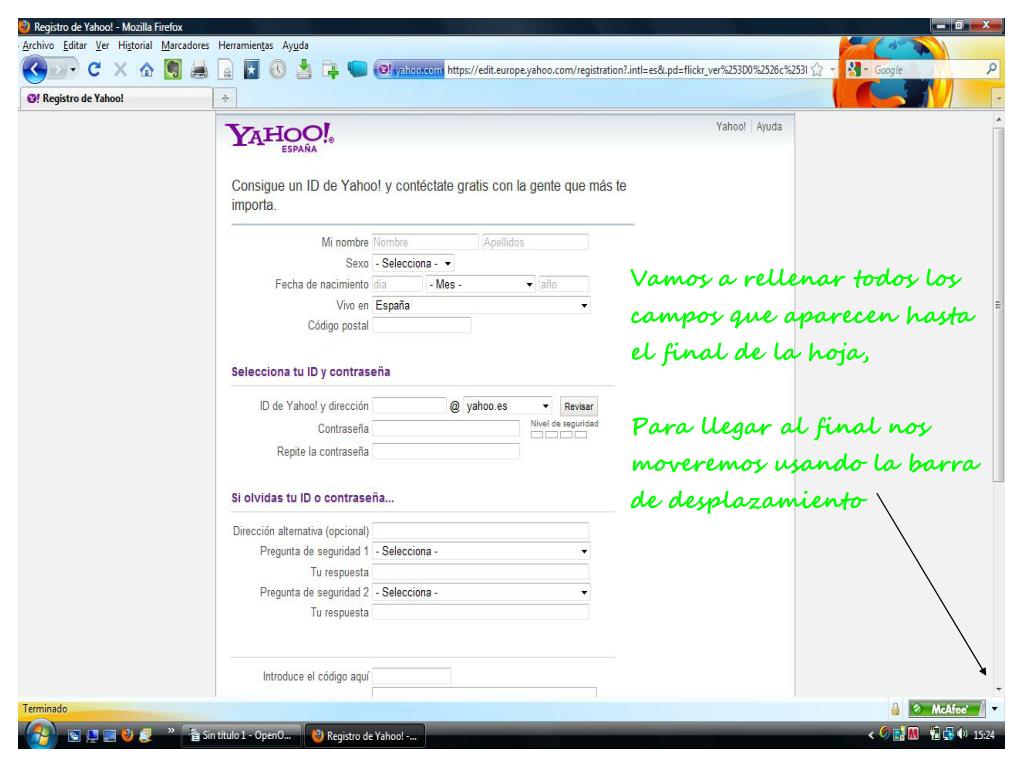Click the yahoo.com site identity badge
Viewport: 1023px width, 767px height.
coord(411,70)
